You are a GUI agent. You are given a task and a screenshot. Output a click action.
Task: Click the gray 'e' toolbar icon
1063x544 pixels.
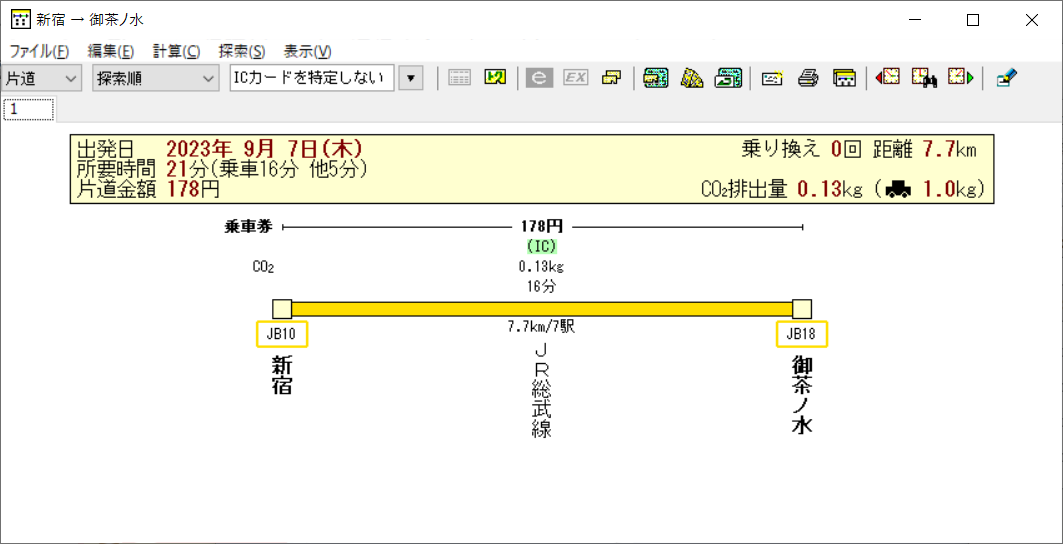pyautogui.click(x=540, y=78)
